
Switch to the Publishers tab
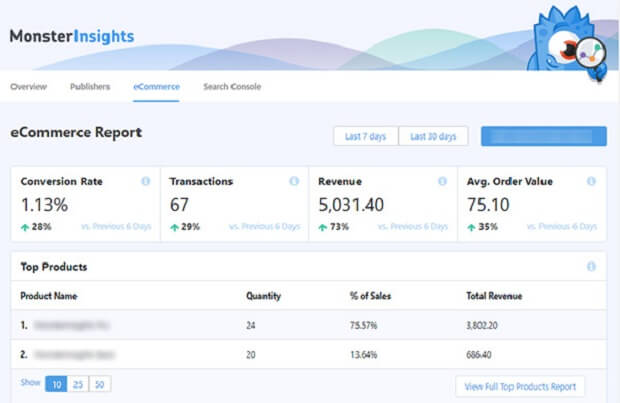coord(90,87)
